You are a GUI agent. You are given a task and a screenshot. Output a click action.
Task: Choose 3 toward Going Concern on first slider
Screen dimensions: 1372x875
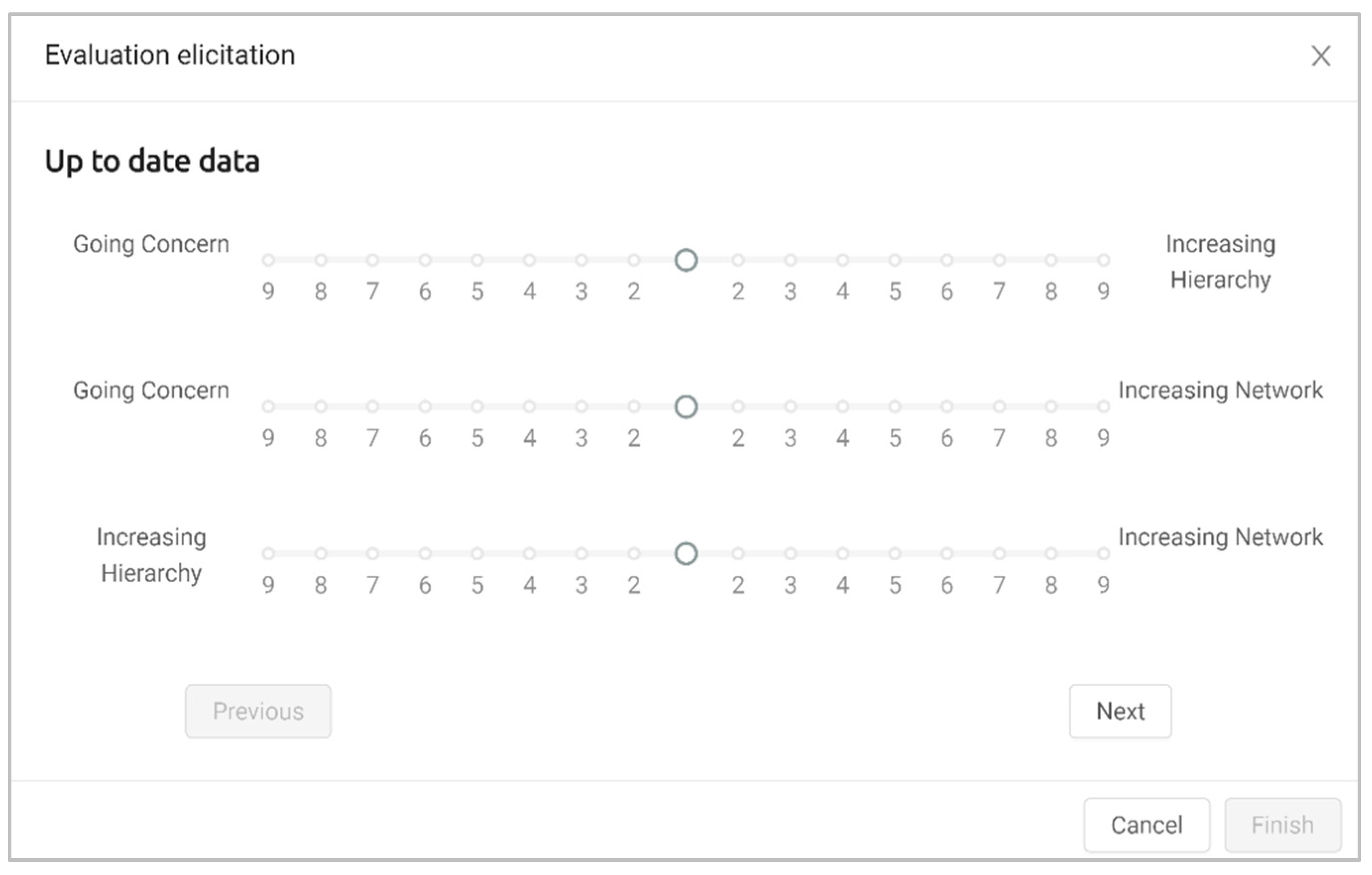581,260
